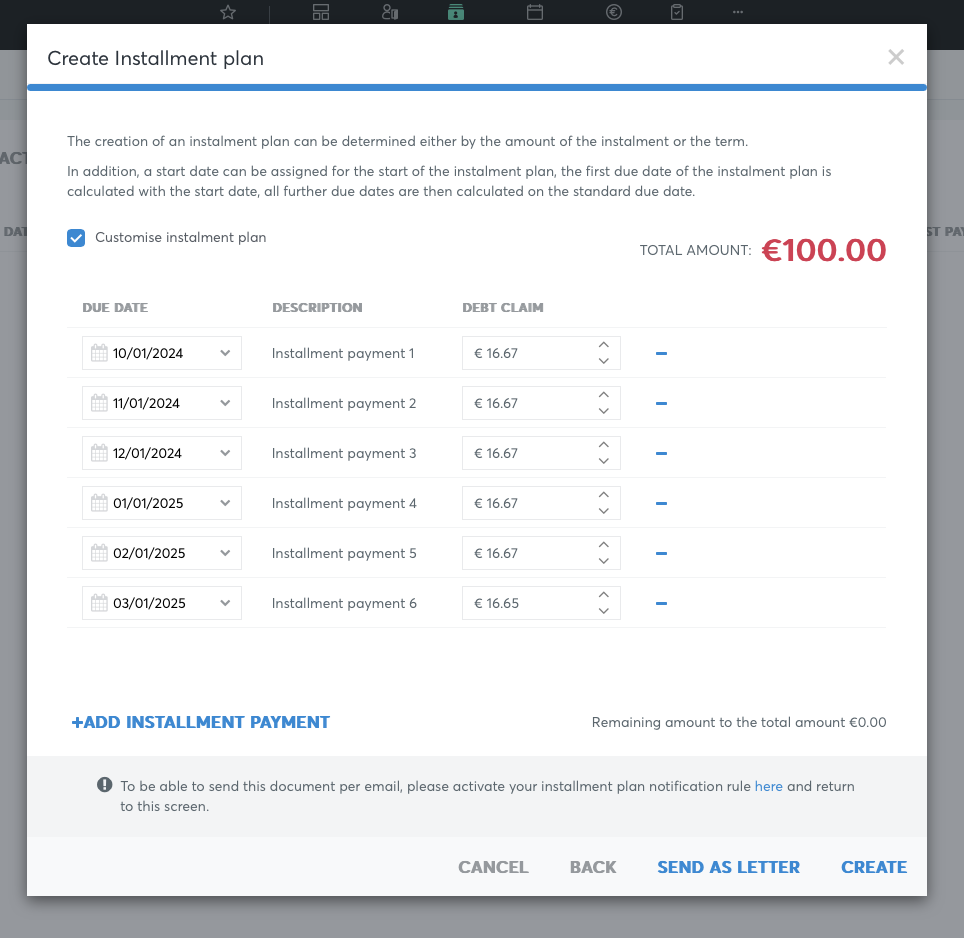Uncheck Customise instalment plan checkbox
964x938 pixels.
tap(76, 238)
